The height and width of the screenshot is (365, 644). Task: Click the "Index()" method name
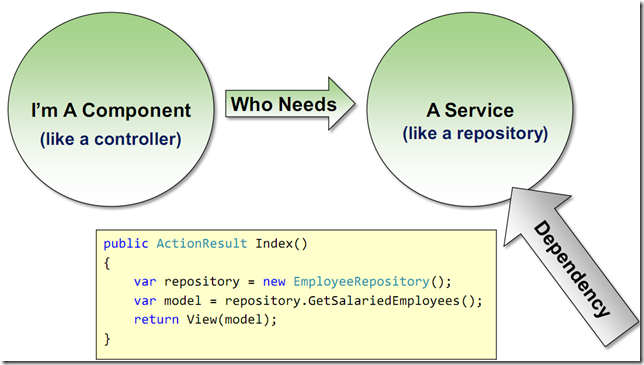pyautogui.click(x=281, y=243)
